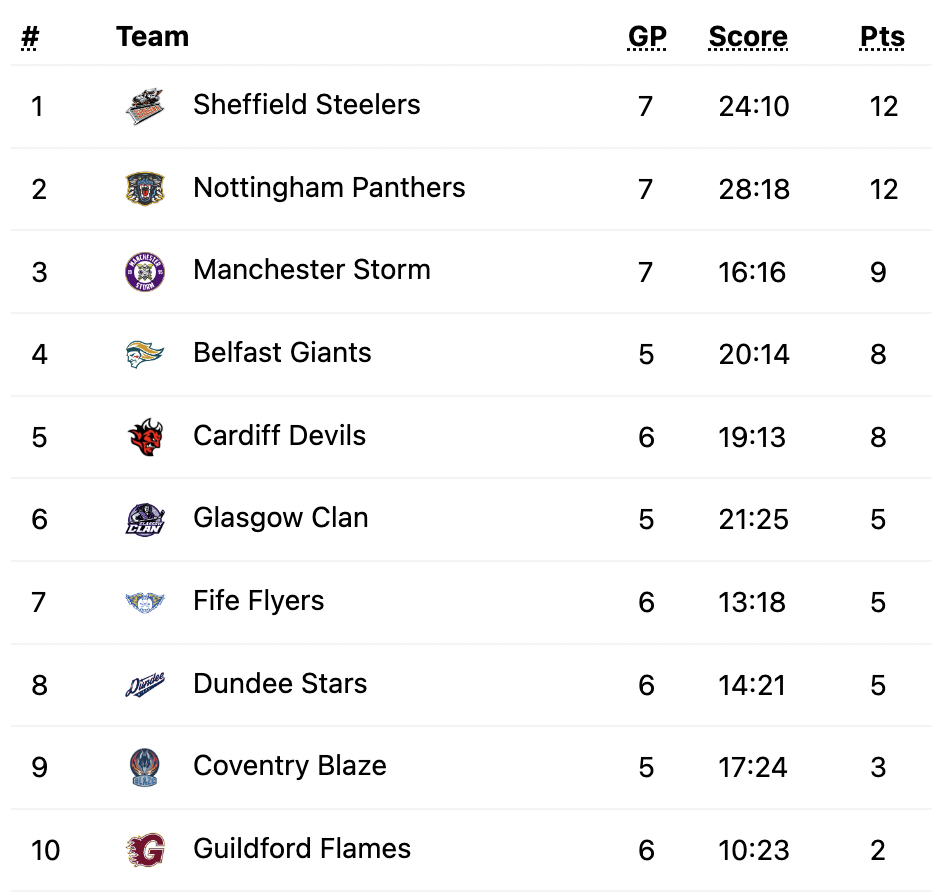Click the Sheffield Steelers team logo

click(145, 106)
